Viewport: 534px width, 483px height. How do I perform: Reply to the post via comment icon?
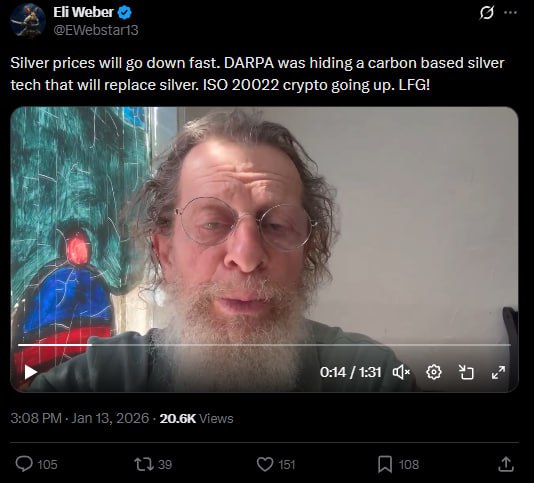coord(24,464)
